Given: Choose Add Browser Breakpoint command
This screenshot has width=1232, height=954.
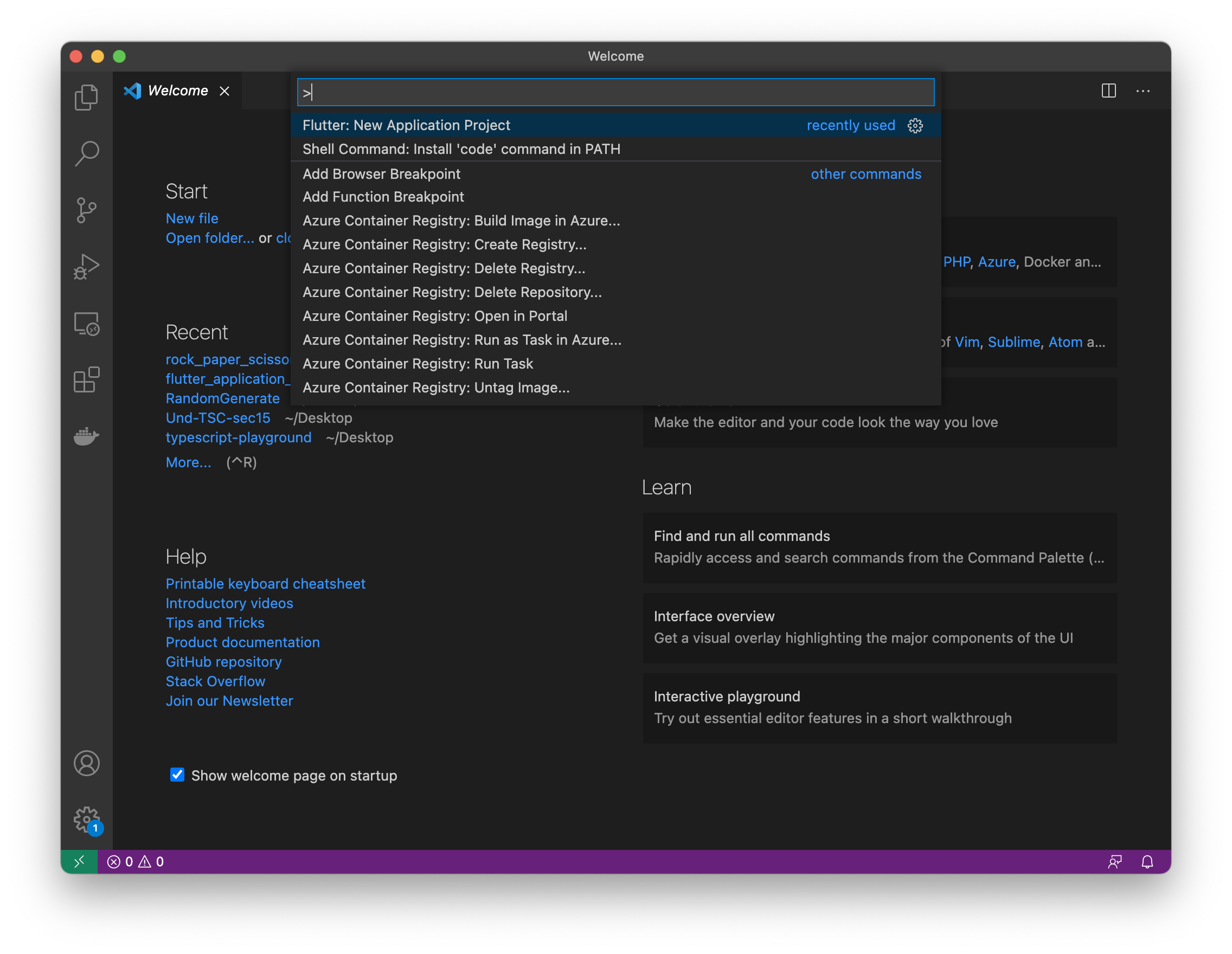Looking at the screenshot, I should click(x=615, y=173).
